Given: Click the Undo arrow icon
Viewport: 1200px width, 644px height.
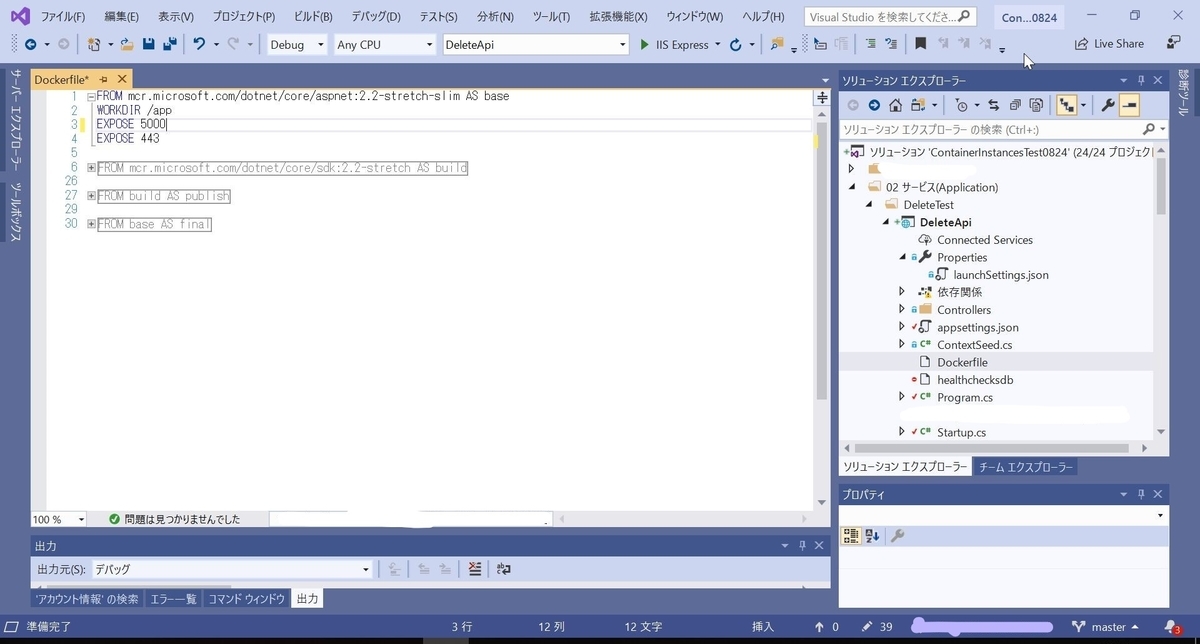Looking at the screenshot, I should point(199,44).
